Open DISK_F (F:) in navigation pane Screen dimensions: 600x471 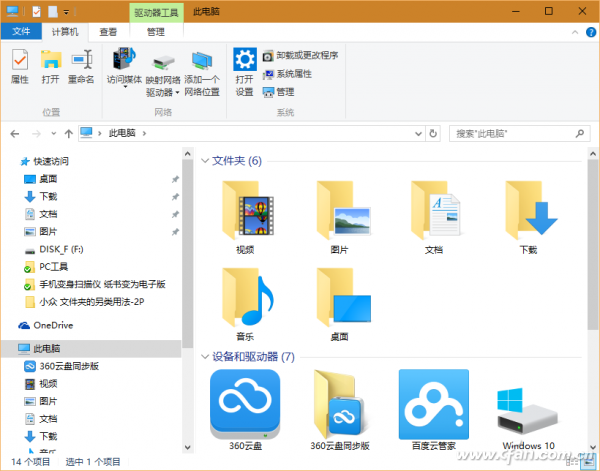coord(54,249)
